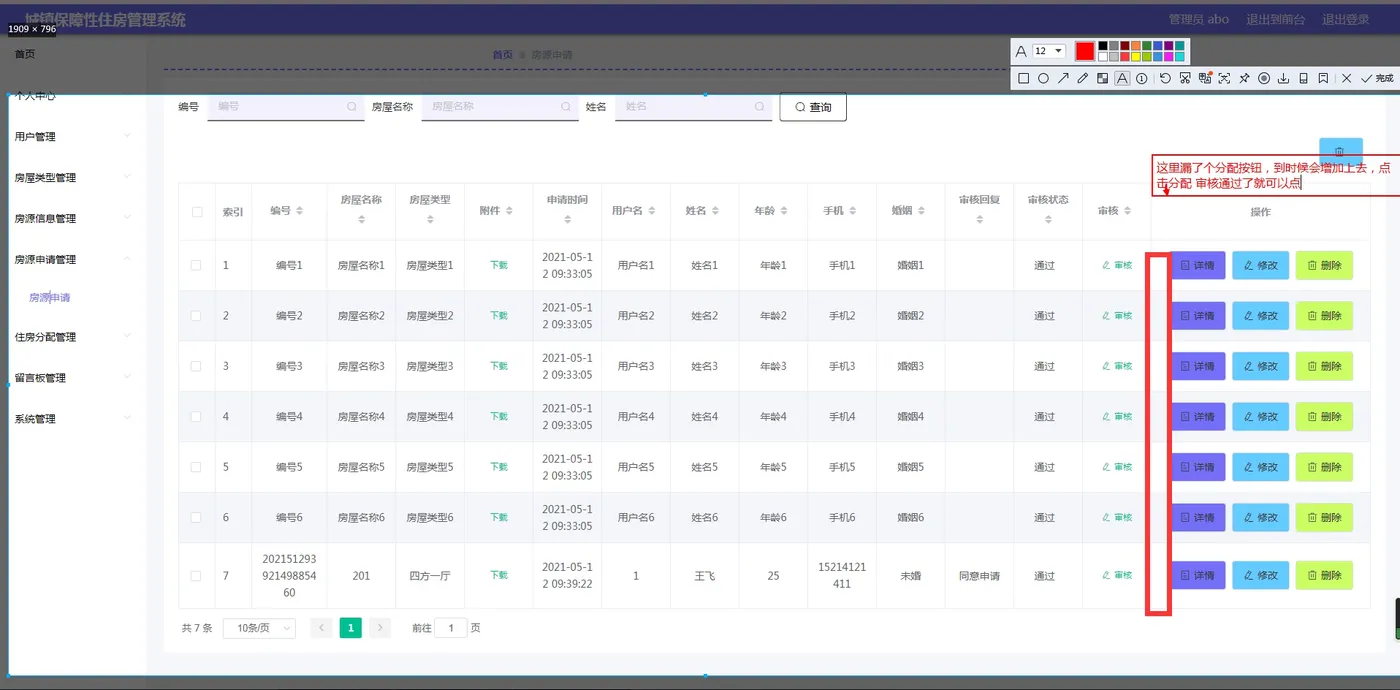Image resolution: width=1400 pixels, height=690 pixels.
Task: Click 首页 in the breadcrumb
Action: (503, 55)
